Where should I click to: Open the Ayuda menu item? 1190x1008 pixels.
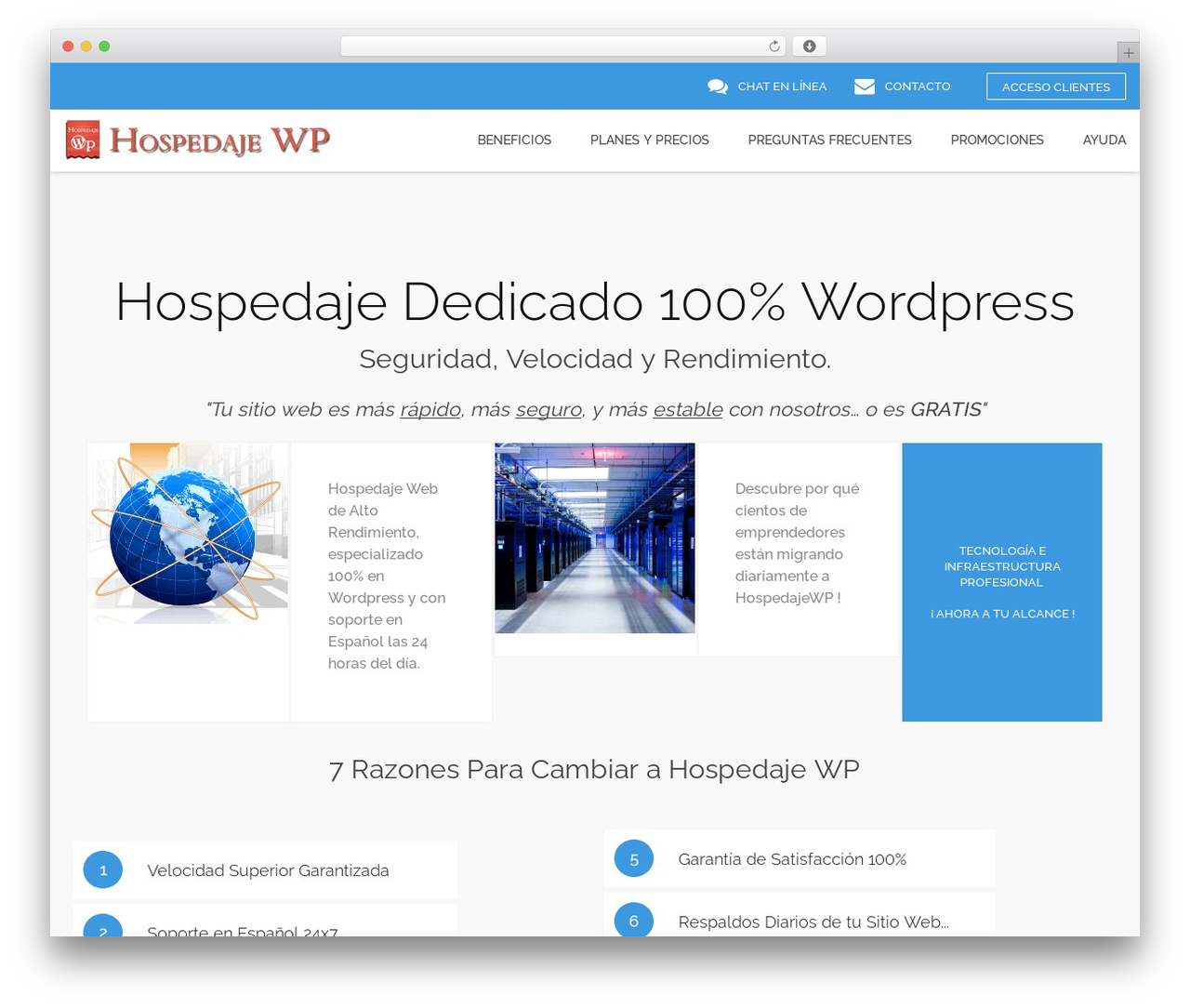[x=1104, y=139]
